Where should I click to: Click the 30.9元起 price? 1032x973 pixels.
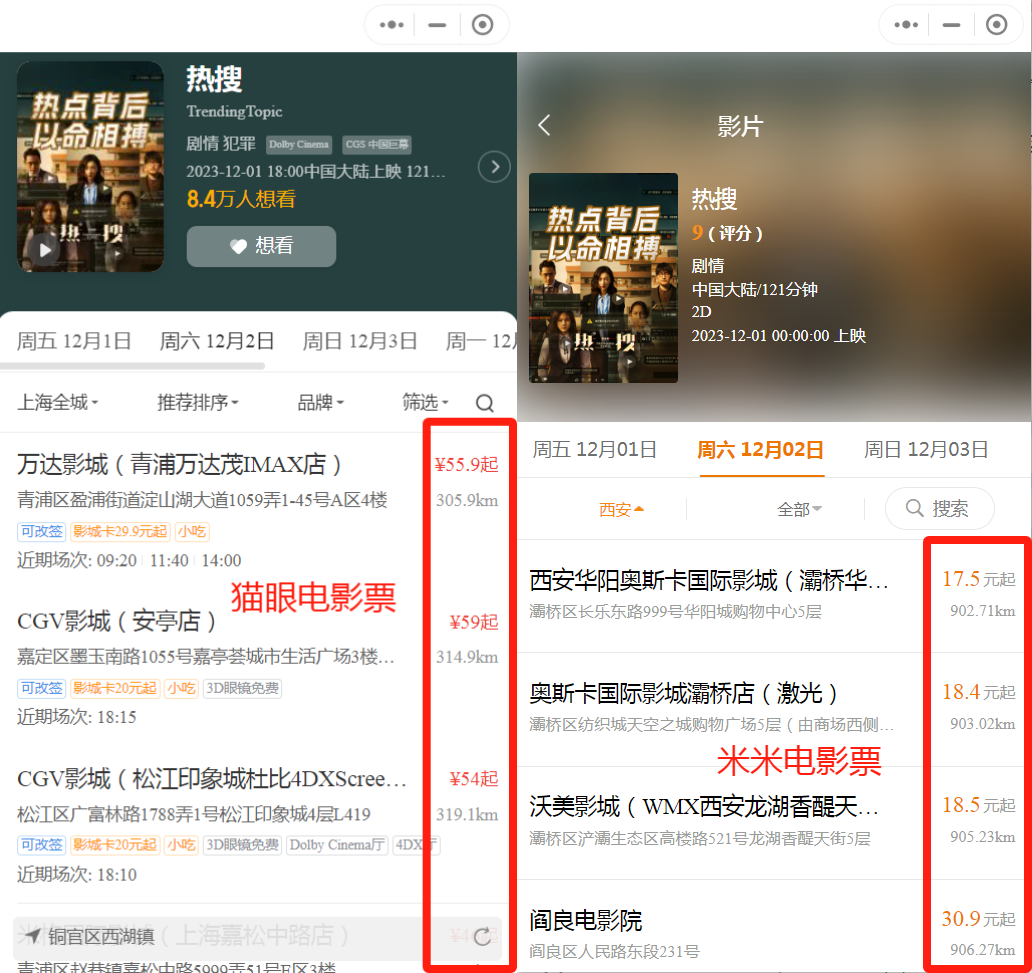979,918
